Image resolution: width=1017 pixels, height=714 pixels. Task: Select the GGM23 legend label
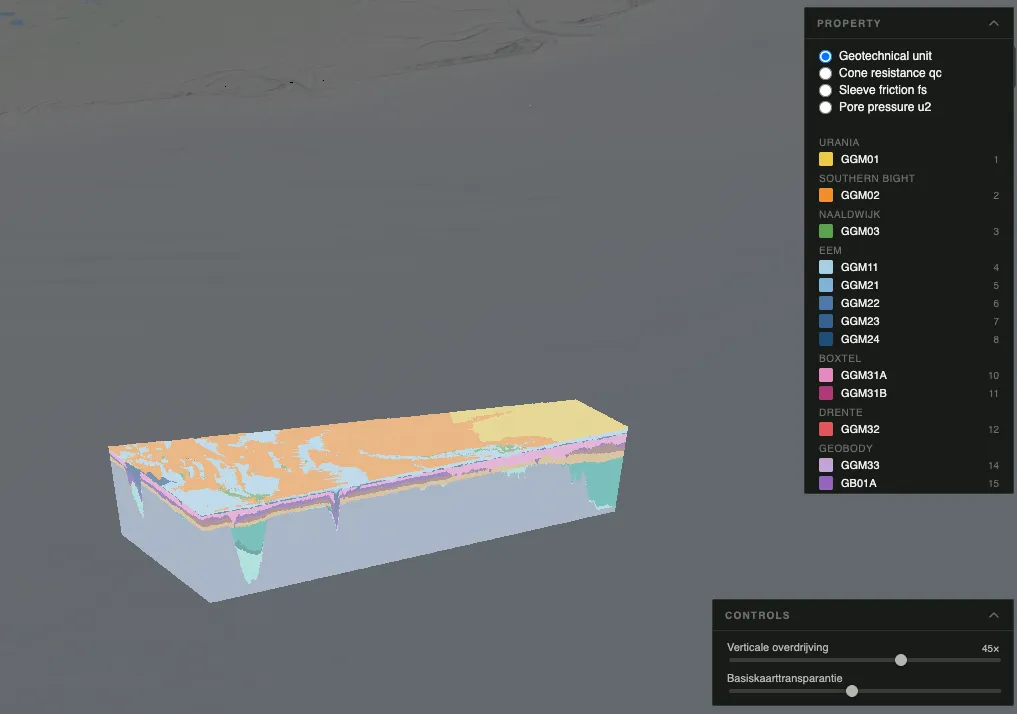point(859,321)
